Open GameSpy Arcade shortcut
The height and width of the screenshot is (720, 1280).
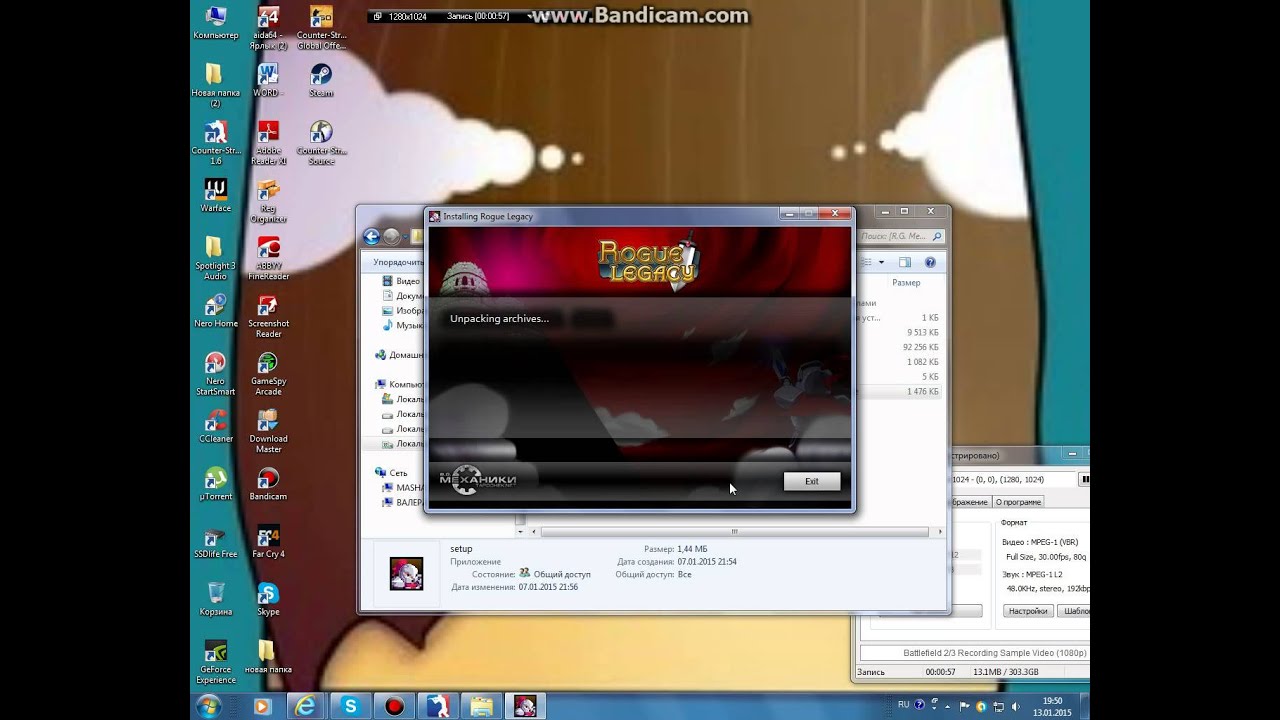click(x=268, y=373)
